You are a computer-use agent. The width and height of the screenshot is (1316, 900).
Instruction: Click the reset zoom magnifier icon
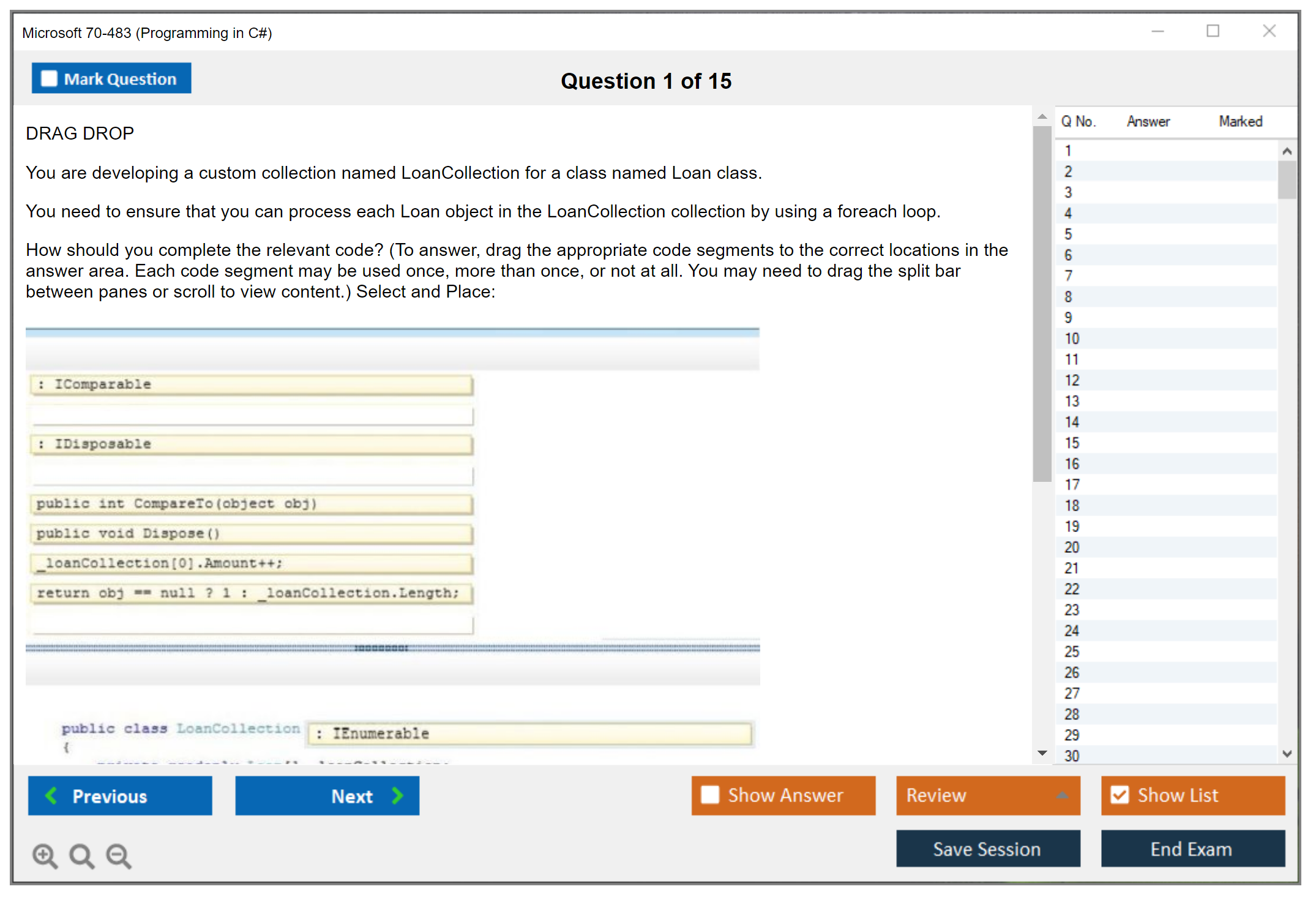[x=81, y=855]
